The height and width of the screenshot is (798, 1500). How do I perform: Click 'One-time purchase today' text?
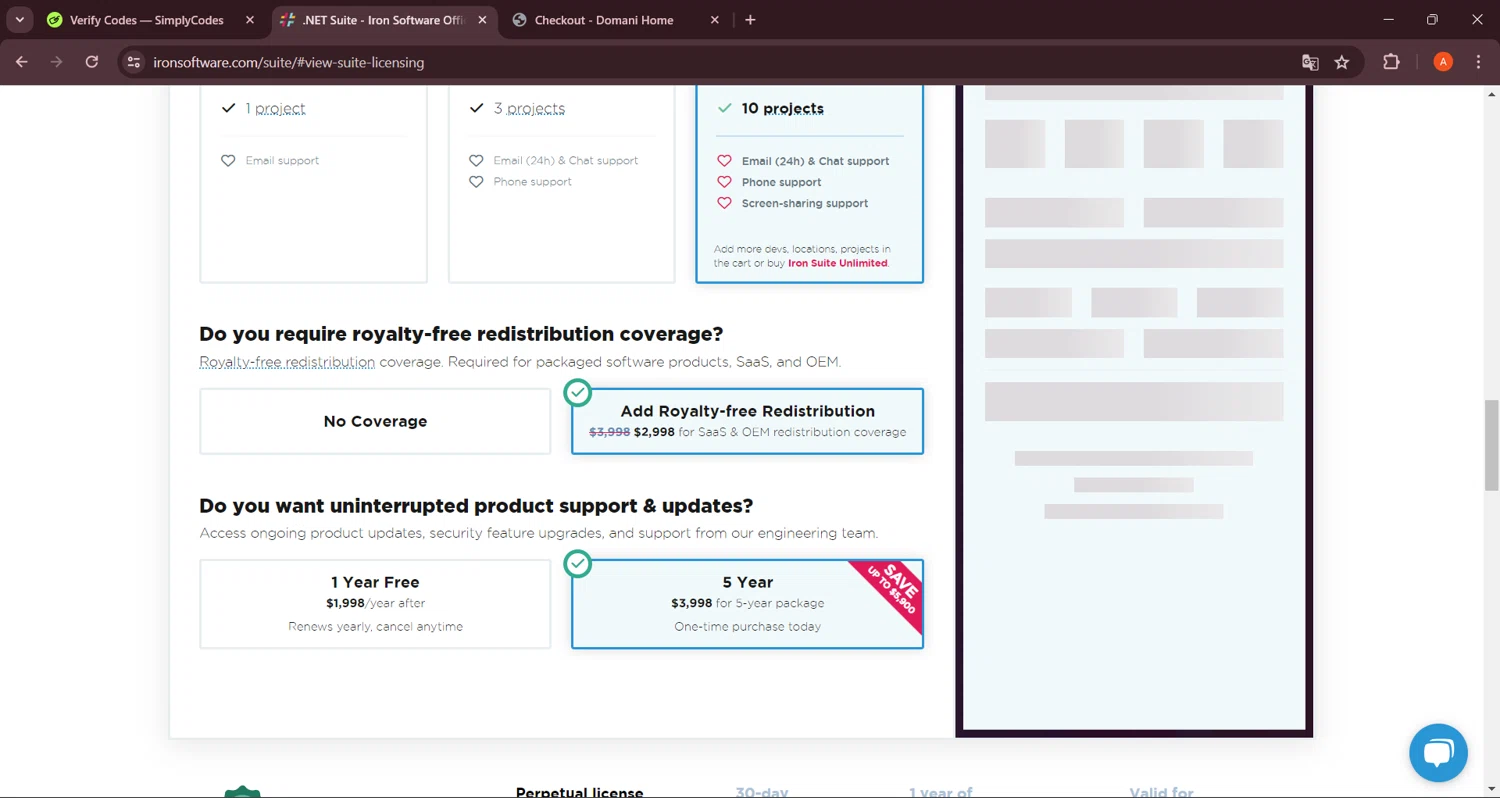747,627
